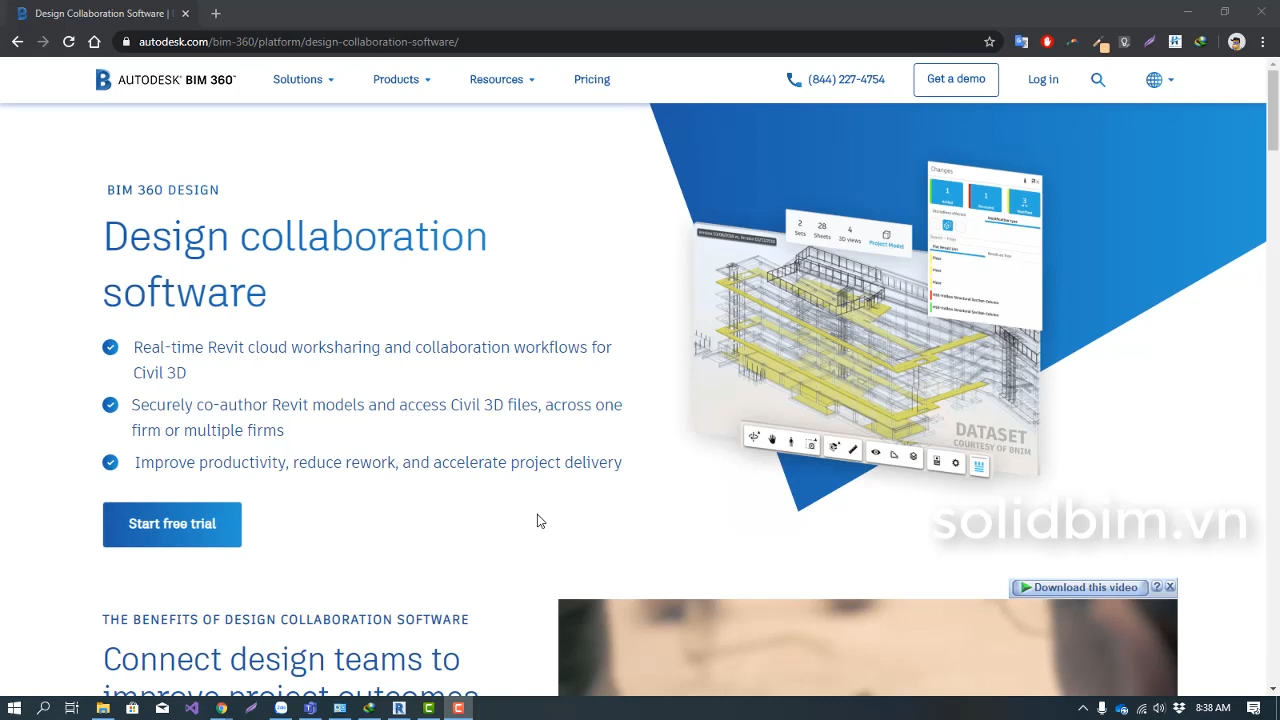Open the lightbulb extension icon
1280x720 pixels.
(1124, 42)
